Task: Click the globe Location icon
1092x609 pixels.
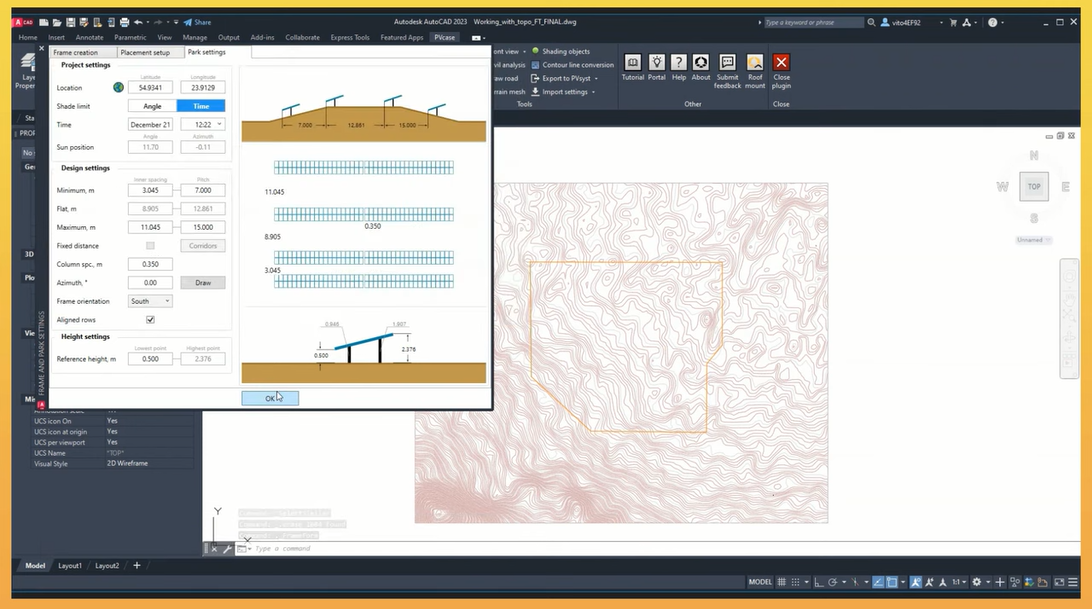Action: pyautogui.click(x=118, y=88)
